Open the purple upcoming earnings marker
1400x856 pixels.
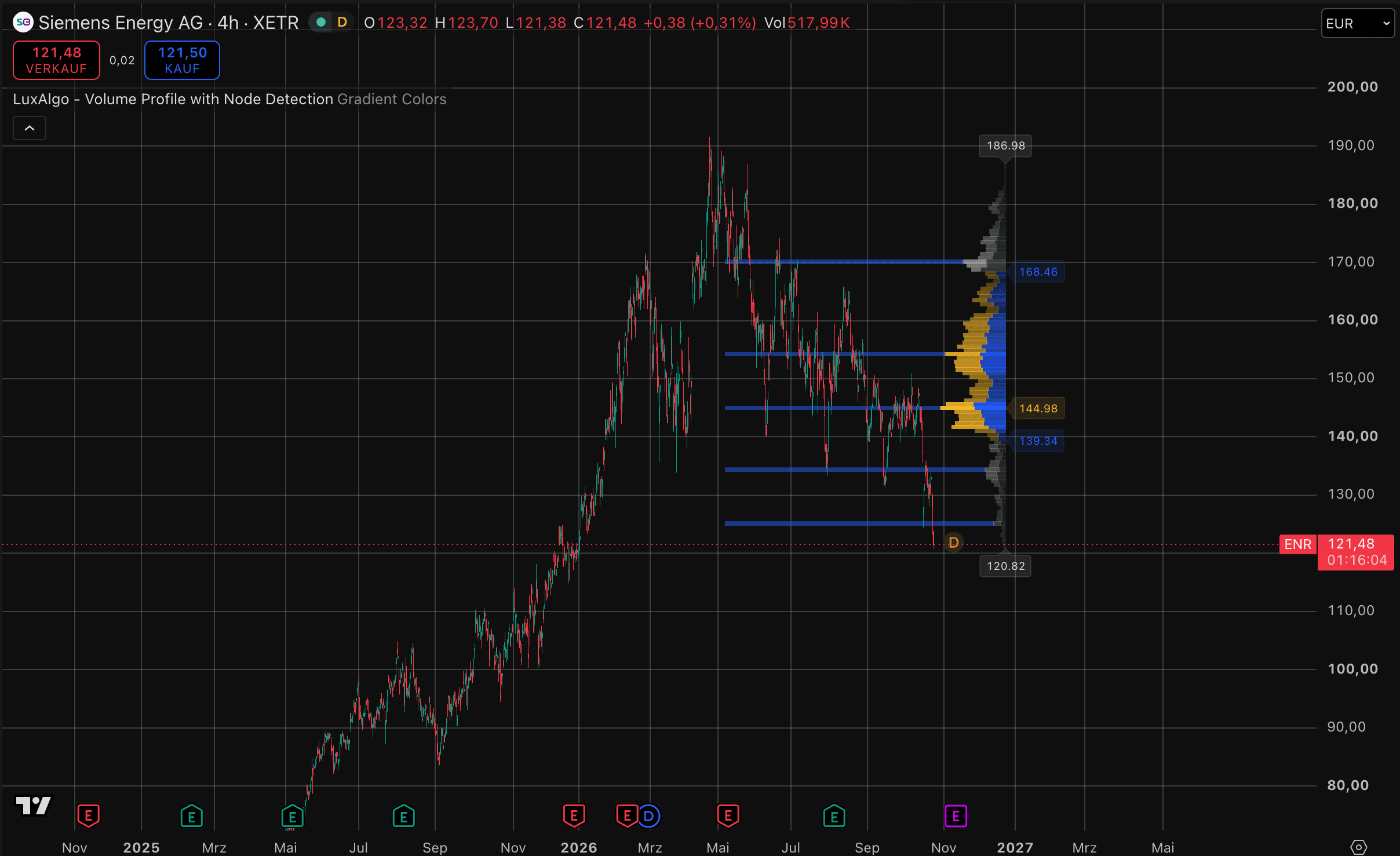tap(956, 817)
